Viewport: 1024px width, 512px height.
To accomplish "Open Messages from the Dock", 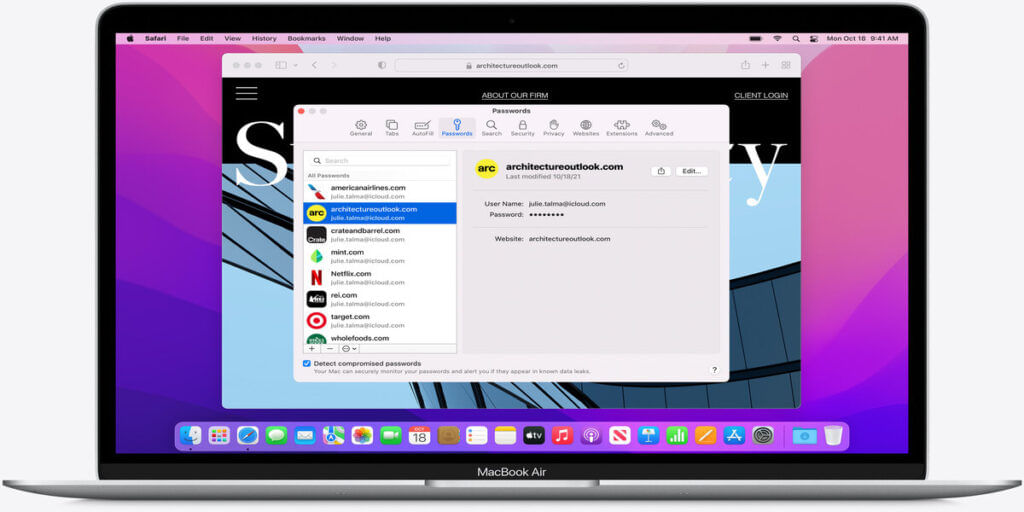I will tap(276, 435).
